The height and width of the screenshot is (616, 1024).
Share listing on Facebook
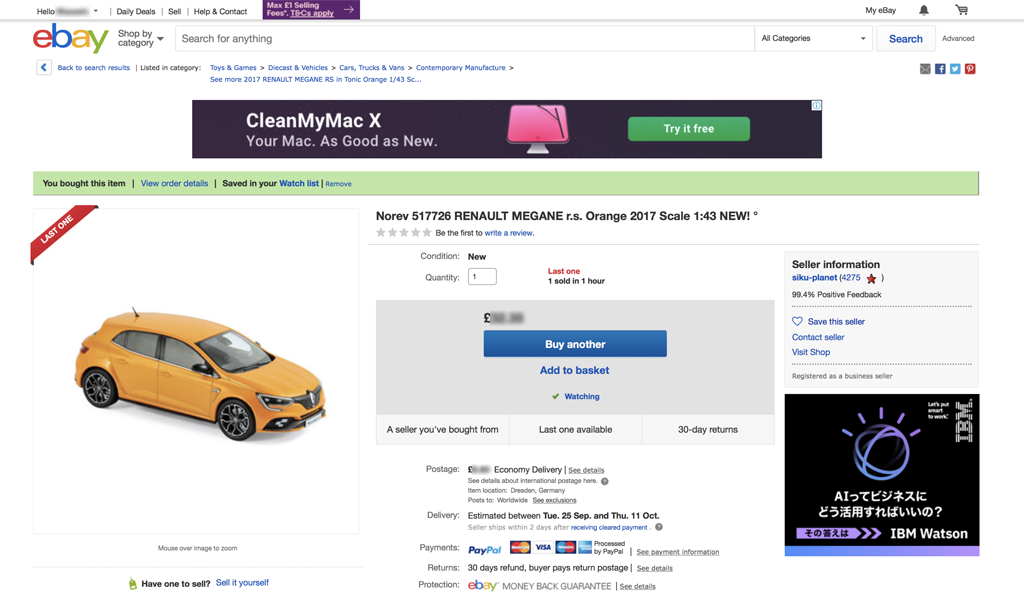click(x=940, y=69)
